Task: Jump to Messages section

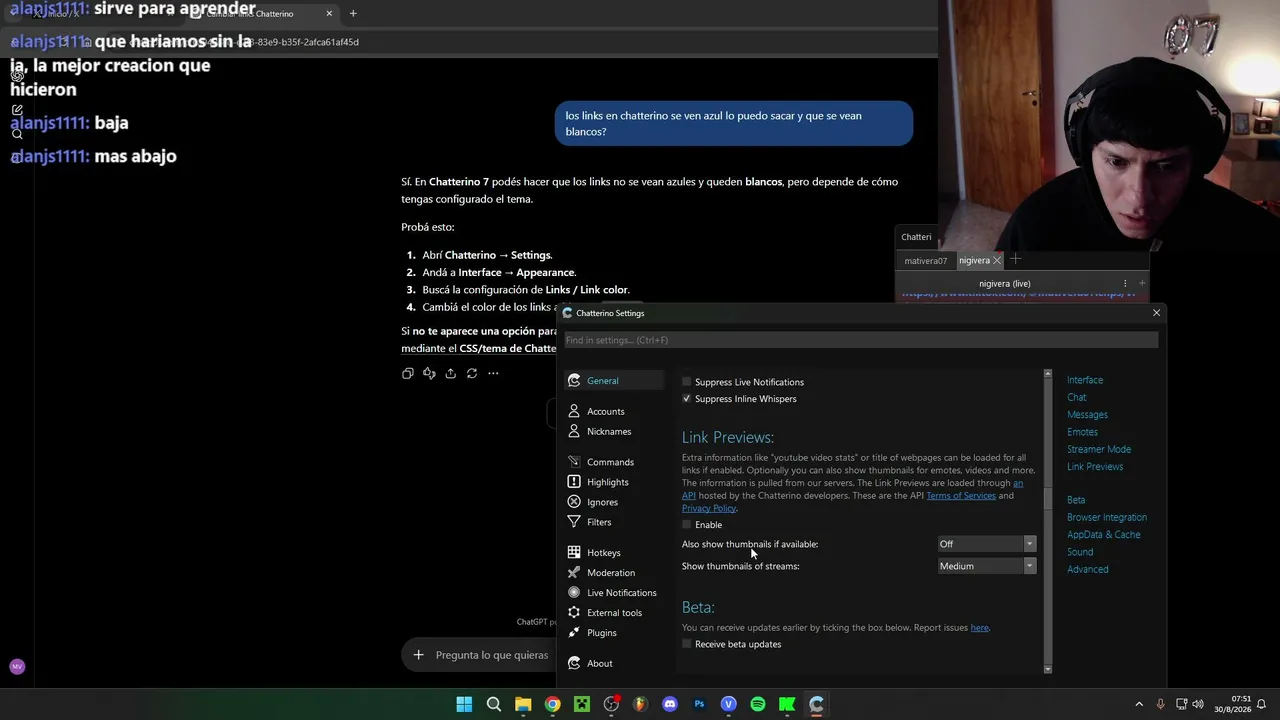Action: (x=1087, y=415)
